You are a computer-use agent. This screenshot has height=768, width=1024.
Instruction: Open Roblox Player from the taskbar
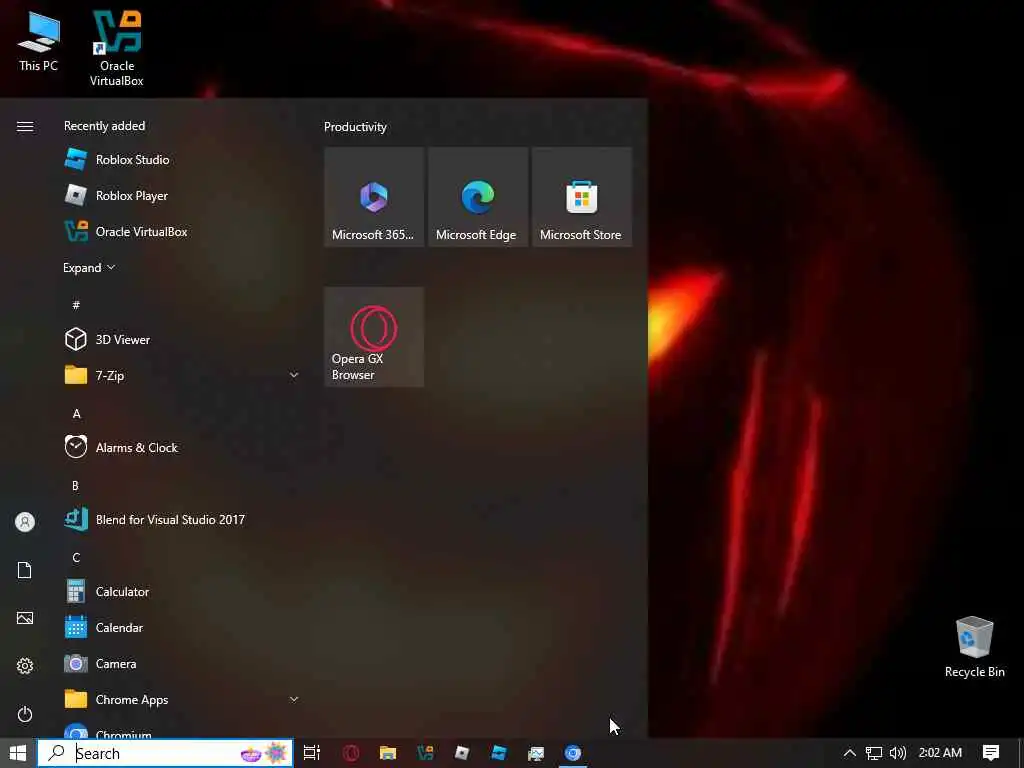[x=462, y=753]
